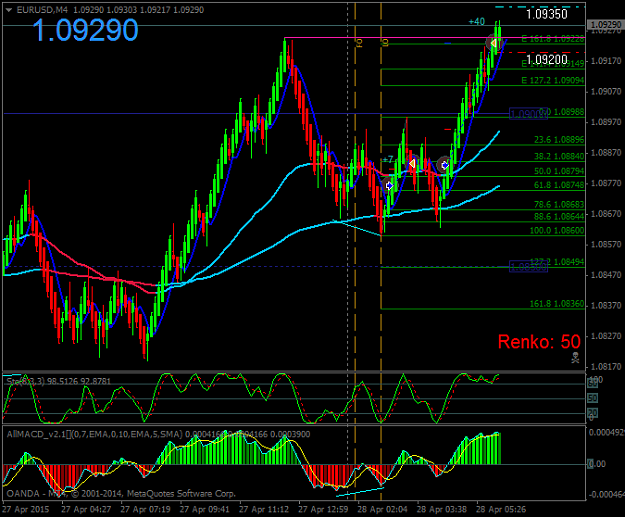Viewport: 625px width, 517px height.
Task: Select Fibonacci level 78.6 1.08683
Action: pos(559,205)
